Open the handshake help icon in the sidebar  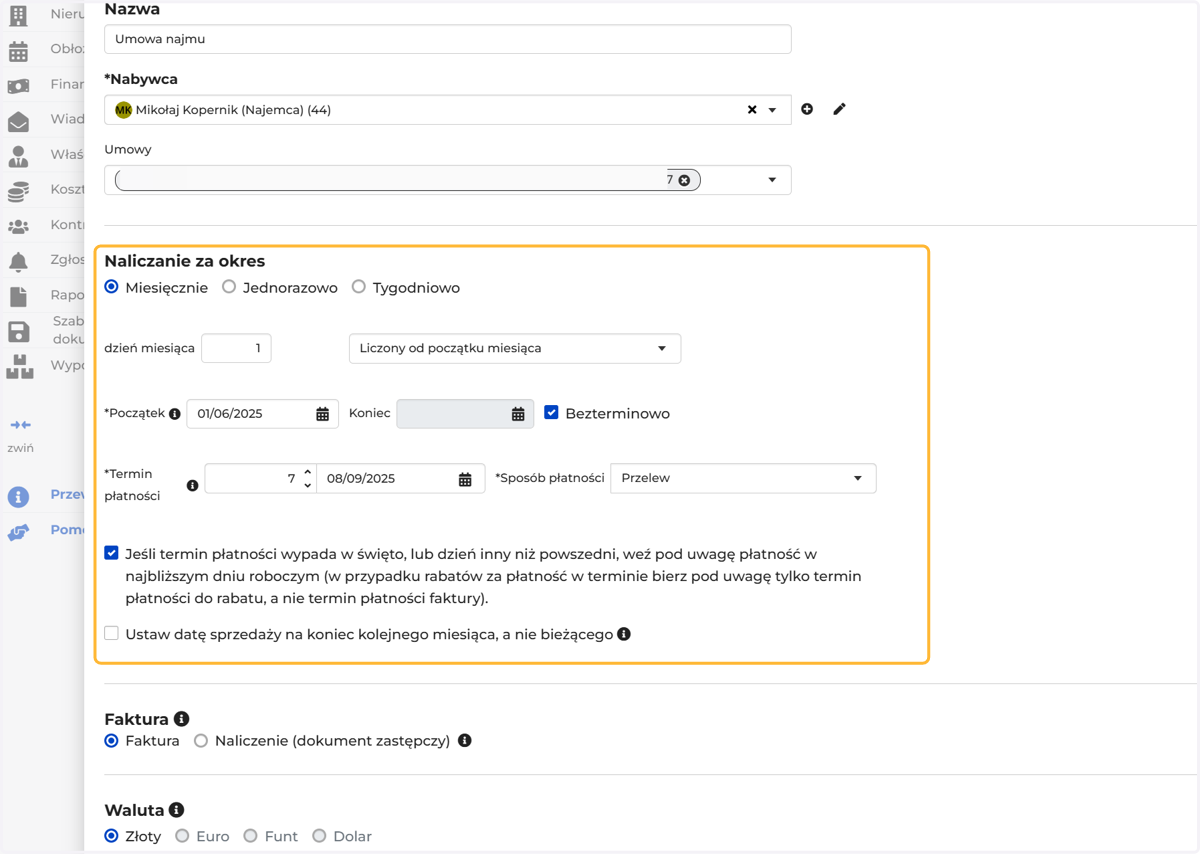(18, 532)
